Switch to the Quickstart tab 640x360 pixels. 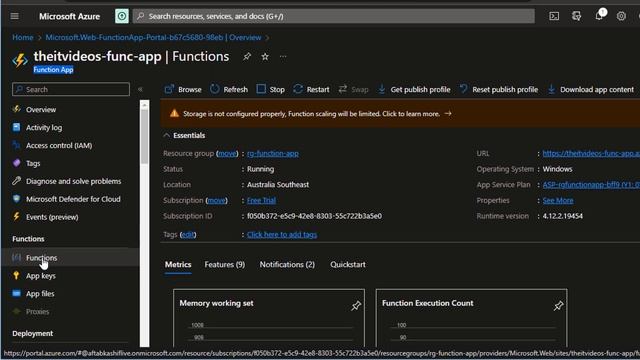348,265
